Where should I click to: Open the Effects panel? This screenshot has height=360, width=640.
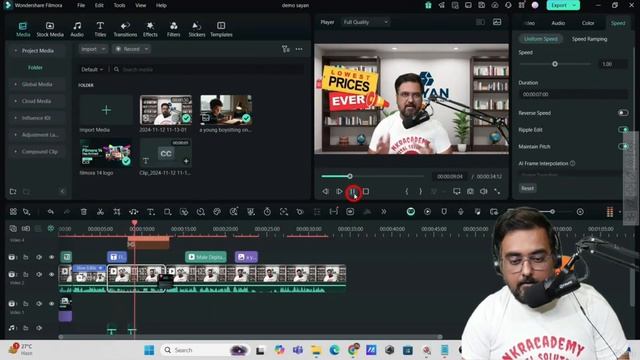click(150, 29)
